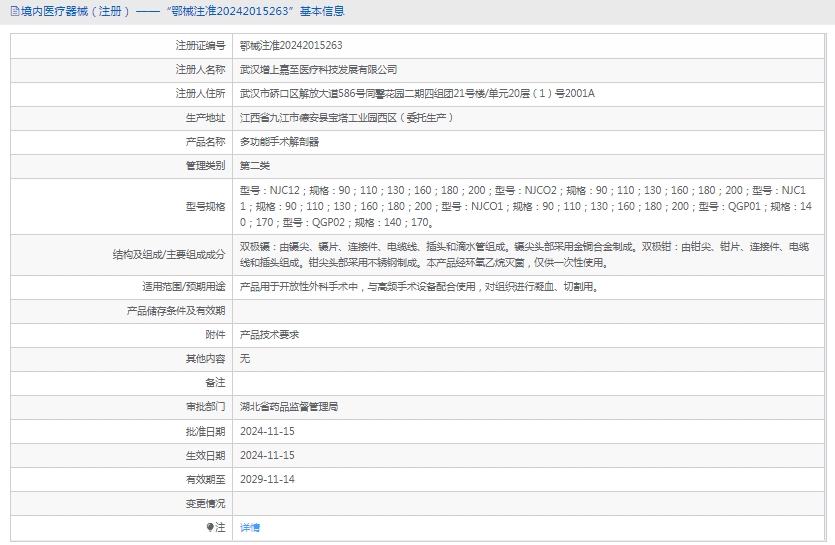Open the 详情 details link
Screen dimensions: 835x545
(x=250, y=527)
